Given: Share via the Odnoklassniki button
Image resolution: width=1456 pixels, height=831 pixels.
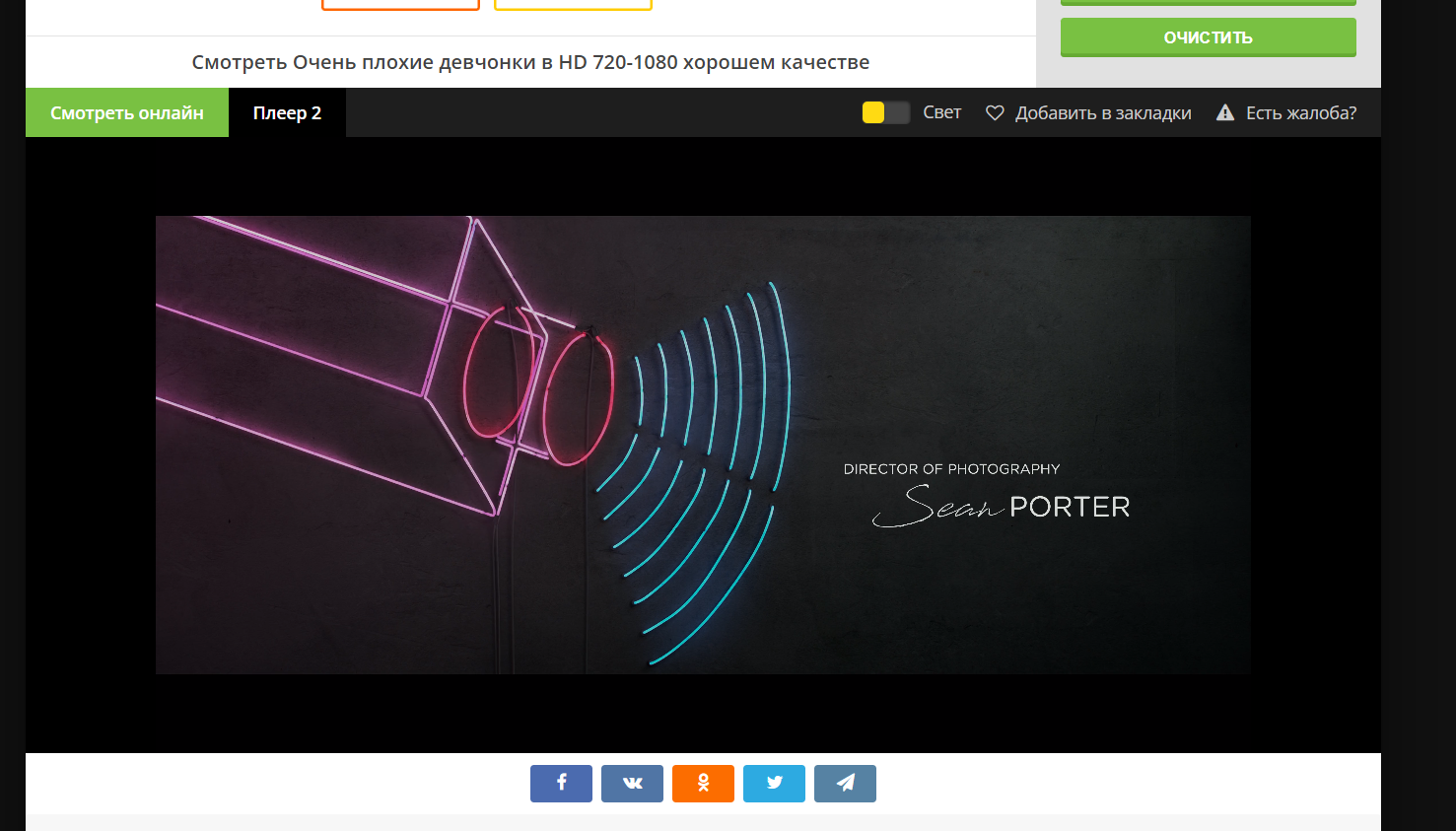Looking at the screenshot, I should click(x=703, y=784).
